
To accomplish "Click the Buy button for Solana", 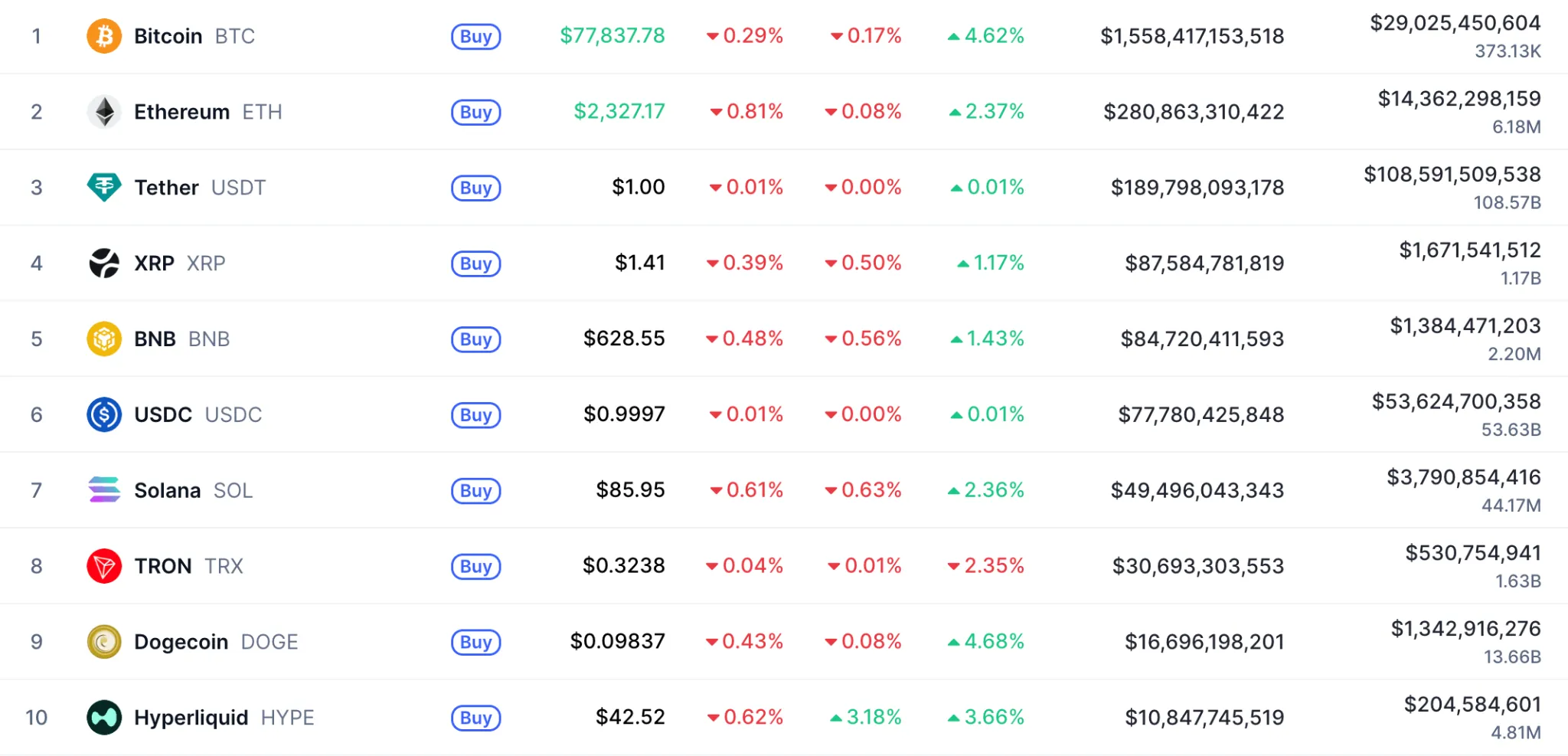I will tap(475, 491).
